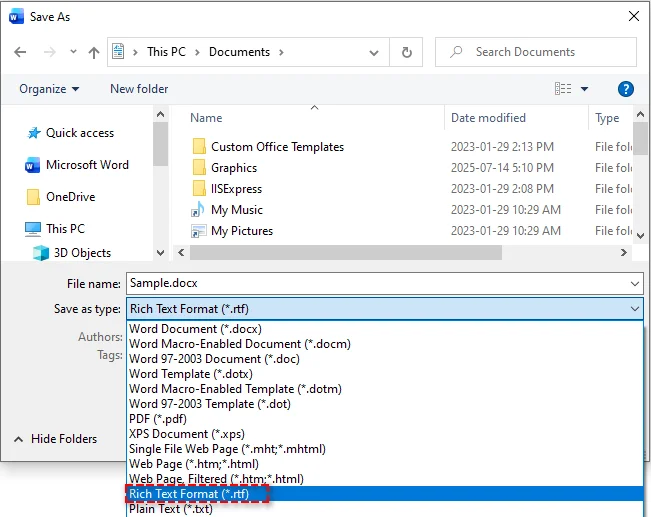This screenshot has width=651, height=517.
Task: Click the Forward navigation arrow
Action: click(x=49, y=52)
